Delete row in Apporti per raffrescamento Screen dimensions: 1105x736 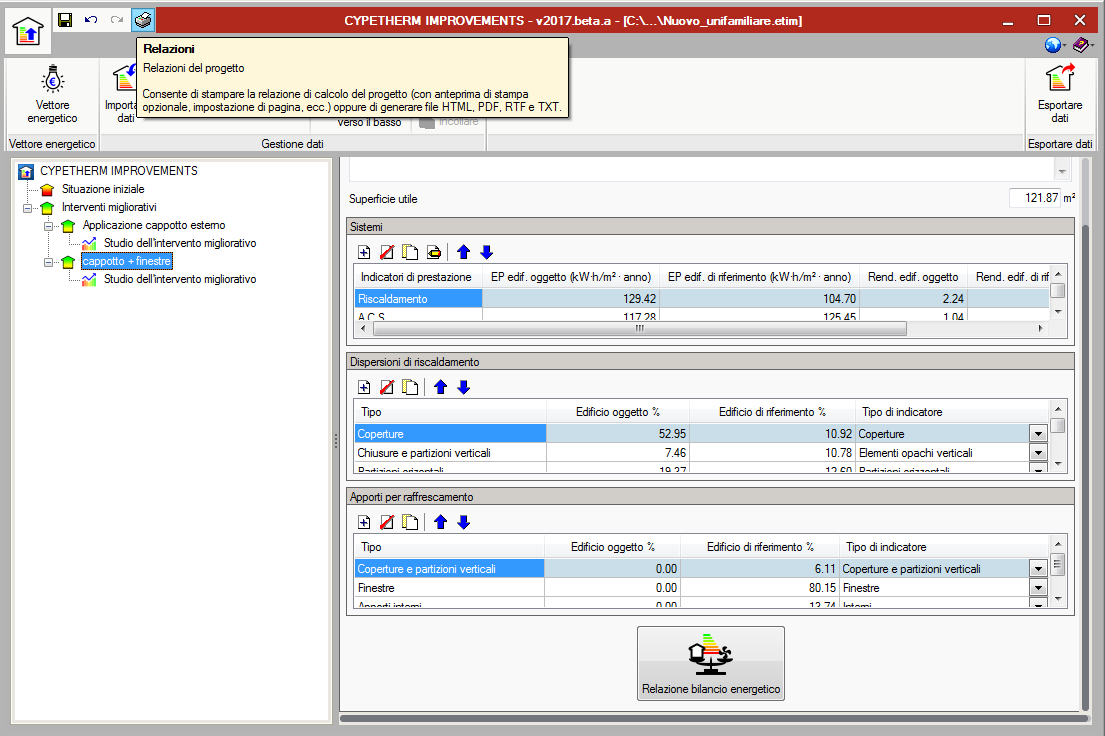[x=387, y=522]
